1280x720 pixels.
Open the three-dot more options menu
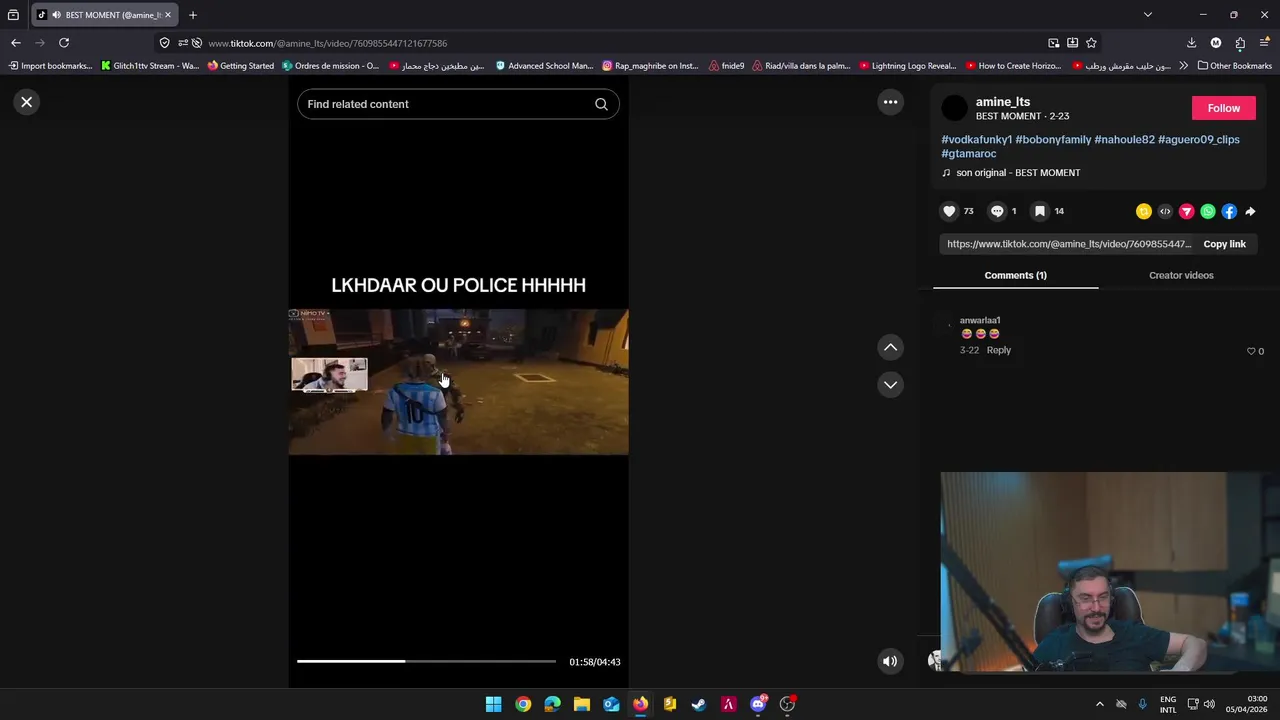[890, 102]
